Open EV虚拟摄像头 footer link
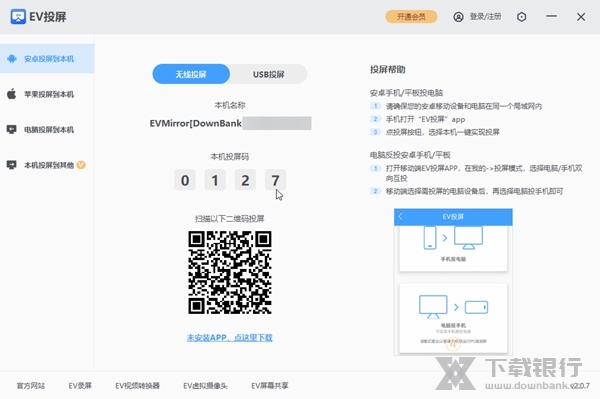The width and height of the screenshot is (600, 399). (x=205, y=386)
